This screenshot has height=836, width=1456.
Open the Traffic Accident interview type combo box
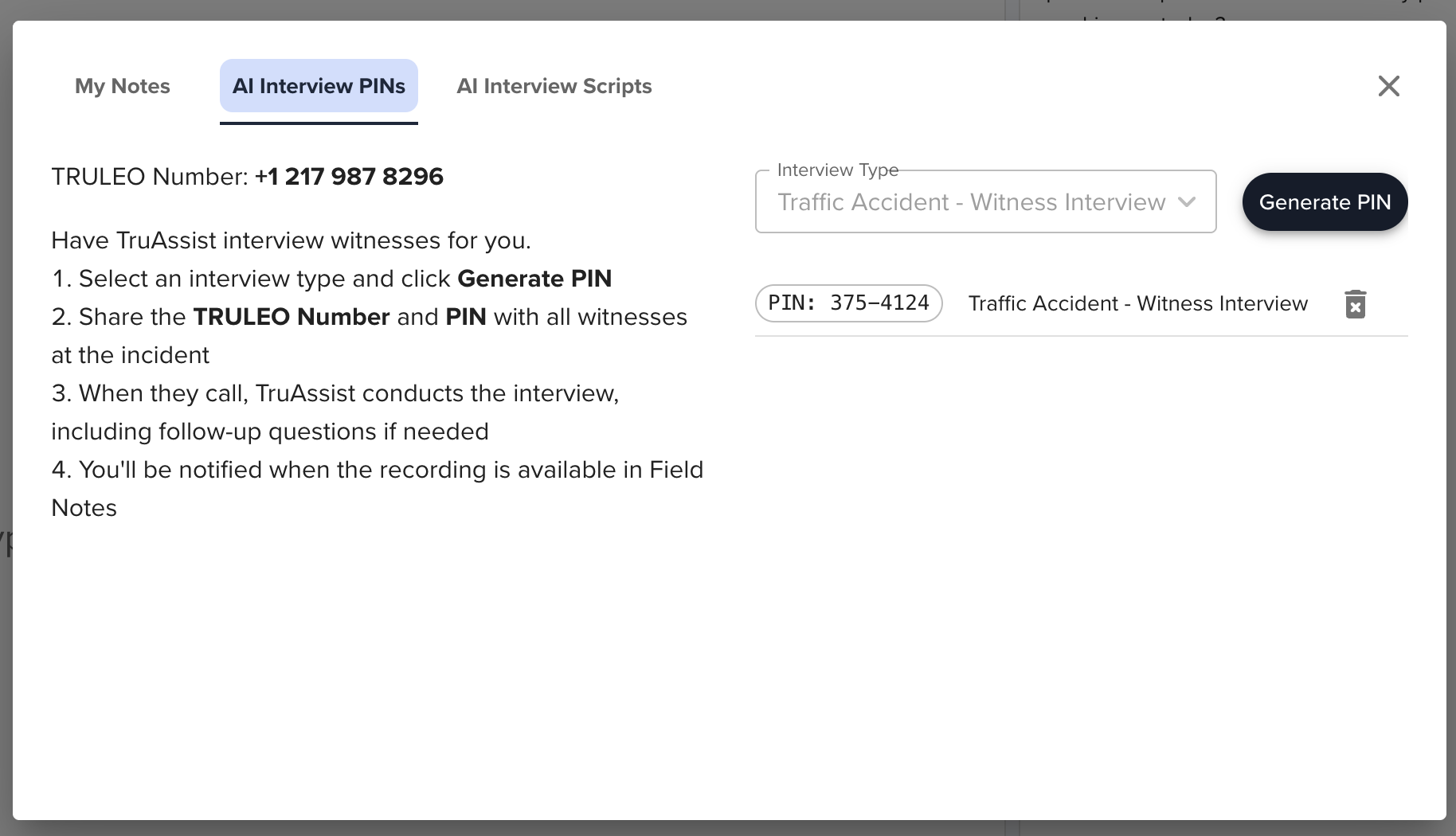985,202
